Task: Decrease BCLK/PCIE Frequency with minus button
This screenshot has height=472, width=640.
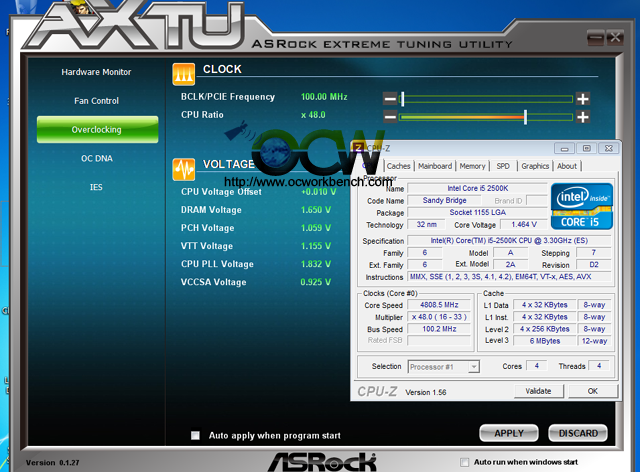Action: (x=390, y=99)
